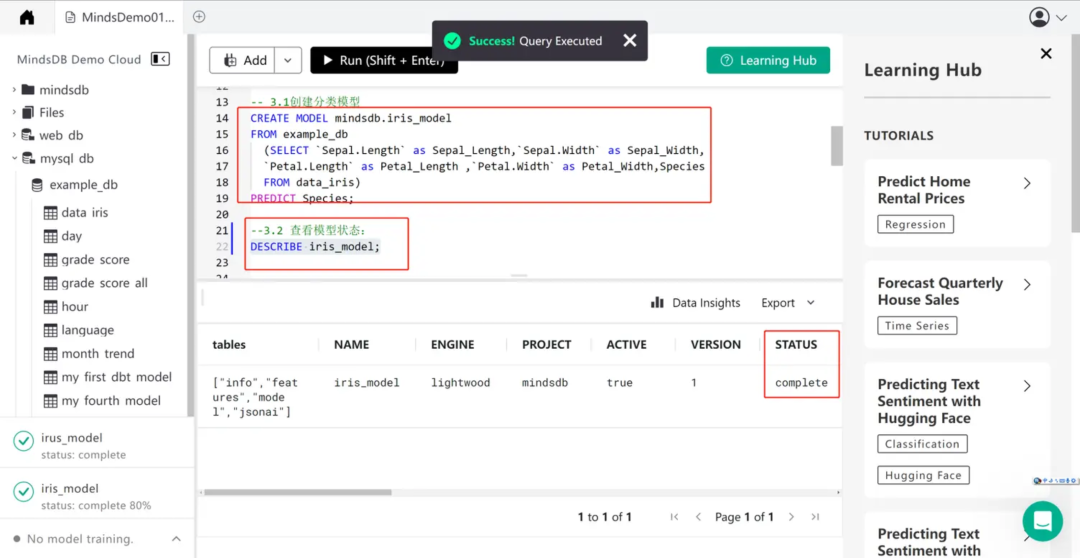
Task: Open the data iris table
Action: pyautogui.click(x=85, y=213)
